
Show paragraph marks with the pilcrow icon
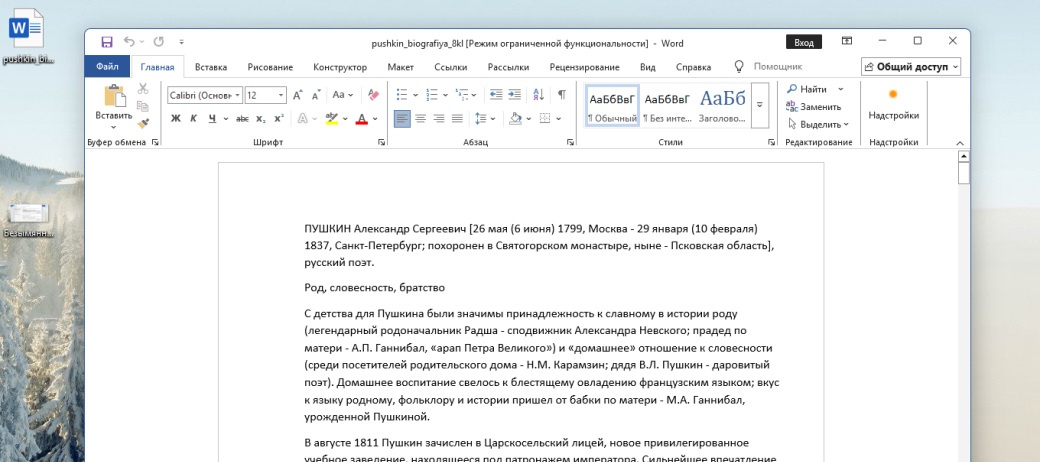click(562, 95)
